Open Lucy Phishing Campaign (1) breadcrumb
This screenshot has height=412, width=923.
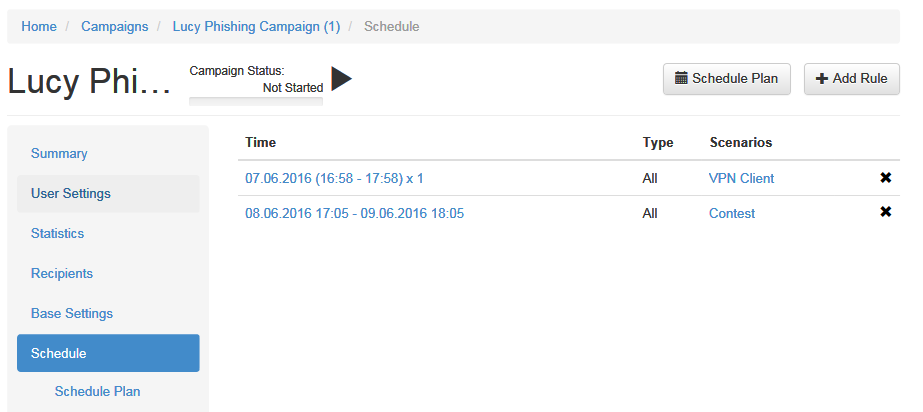pyautogui.click(x=256, y=26)
